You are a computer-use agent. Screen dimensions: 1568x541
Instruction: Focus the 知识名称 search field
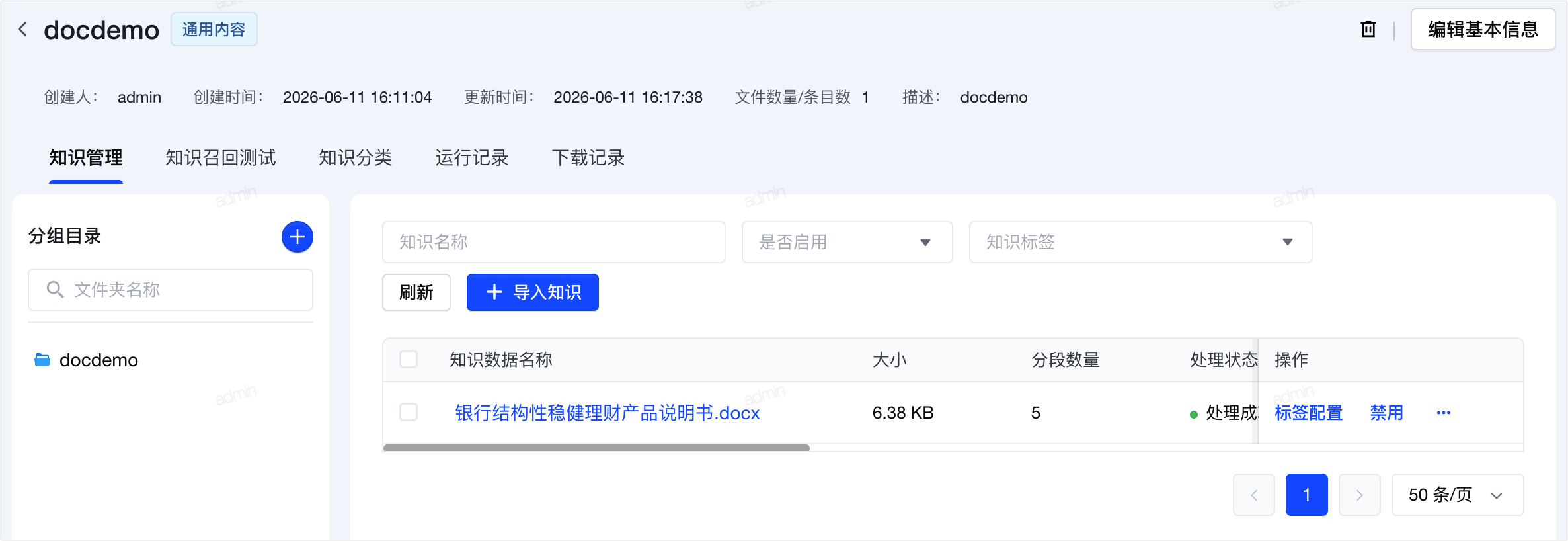554,242
